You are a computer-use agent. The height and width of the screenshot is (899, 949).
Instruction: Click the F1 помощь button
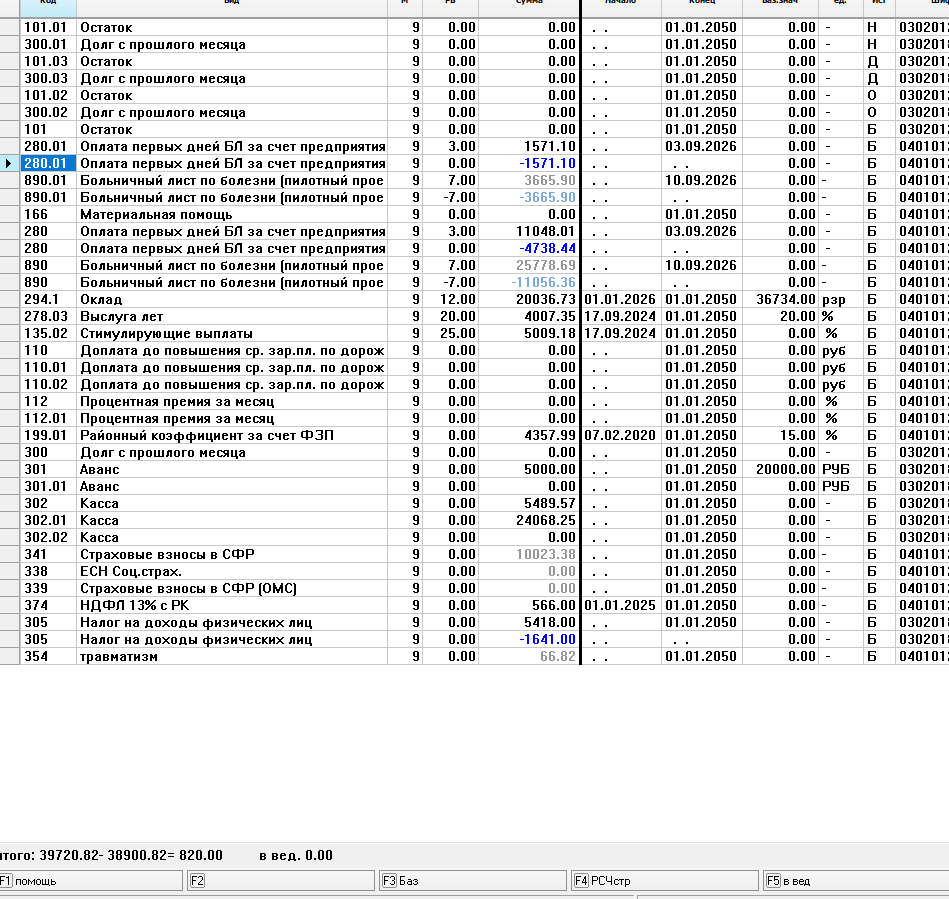click(91, 881)
